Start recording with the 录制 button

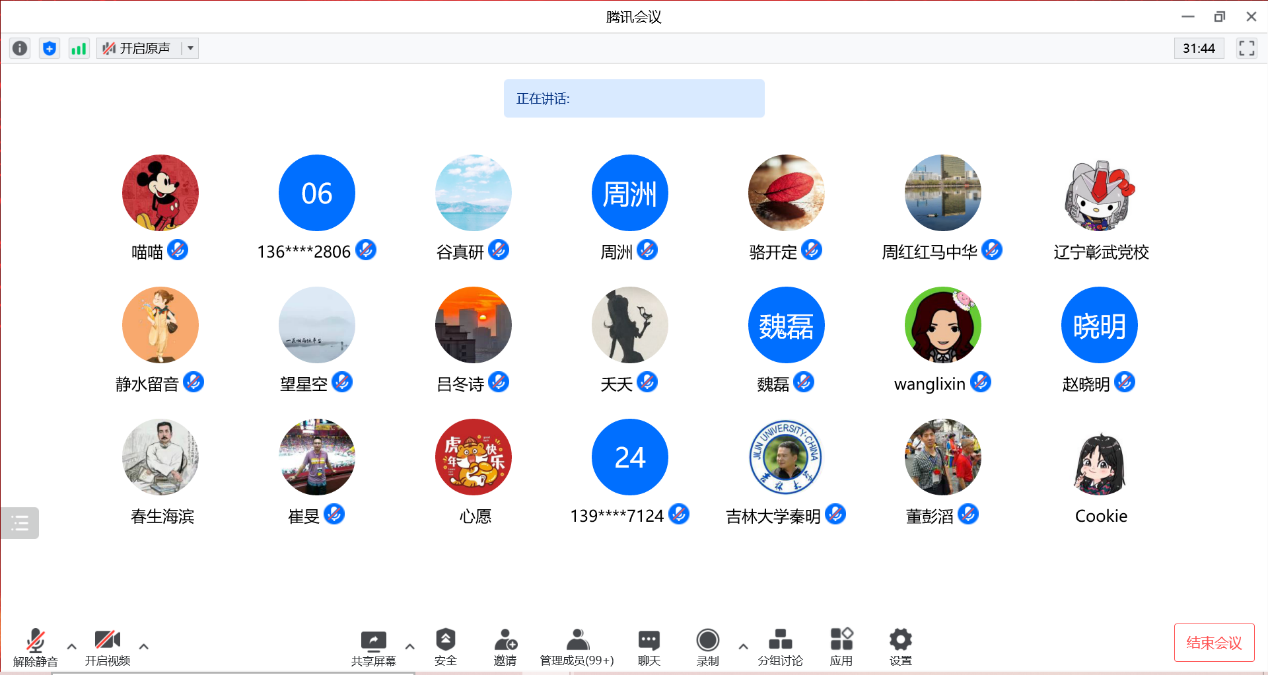click(x=708, y=646)
